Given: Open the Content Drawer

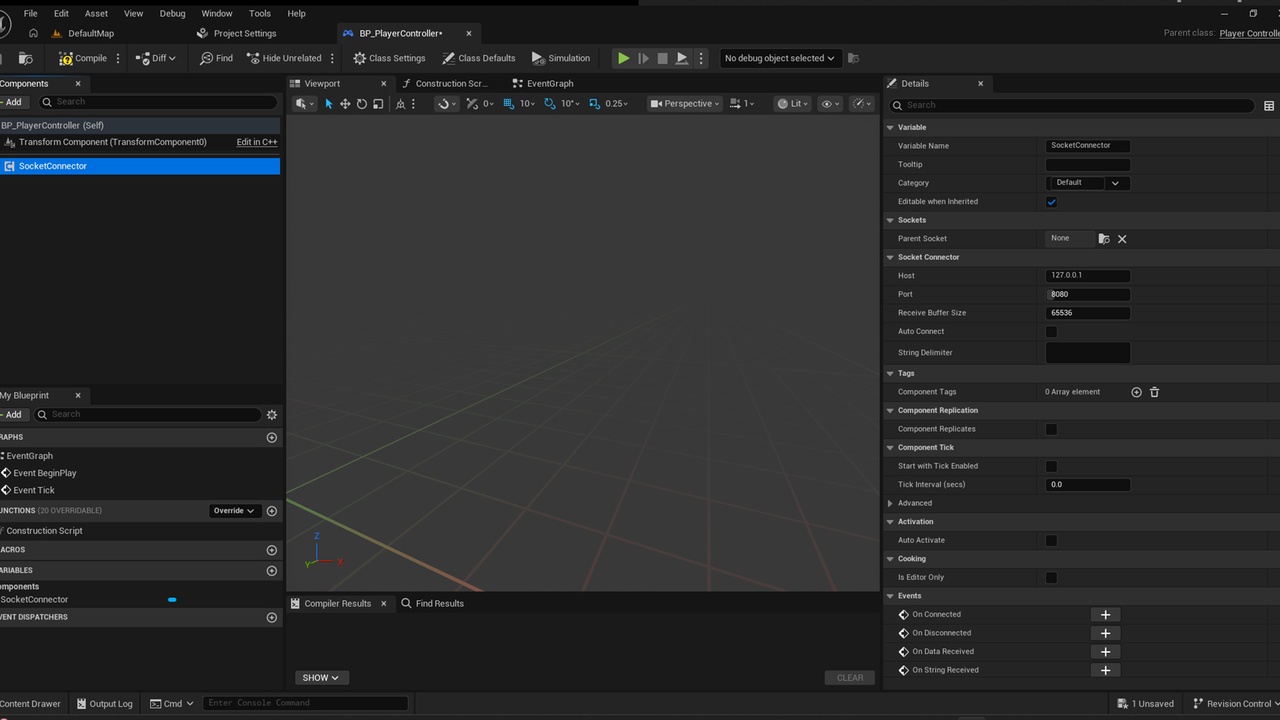Looking at the screenshot, I should point(30,704).
